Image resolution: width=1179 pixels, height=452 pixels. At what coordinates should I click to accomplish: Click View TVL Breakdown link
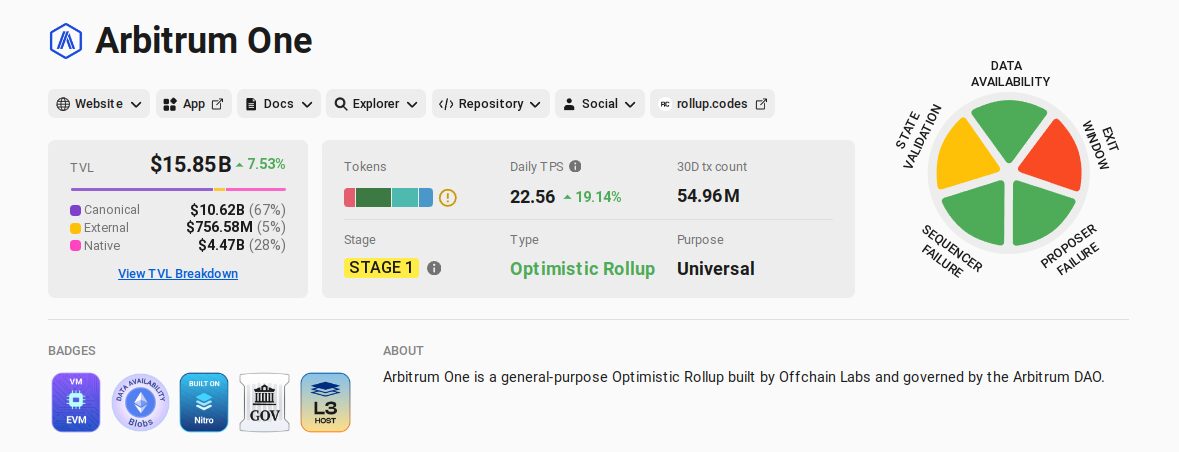[178, 274]
